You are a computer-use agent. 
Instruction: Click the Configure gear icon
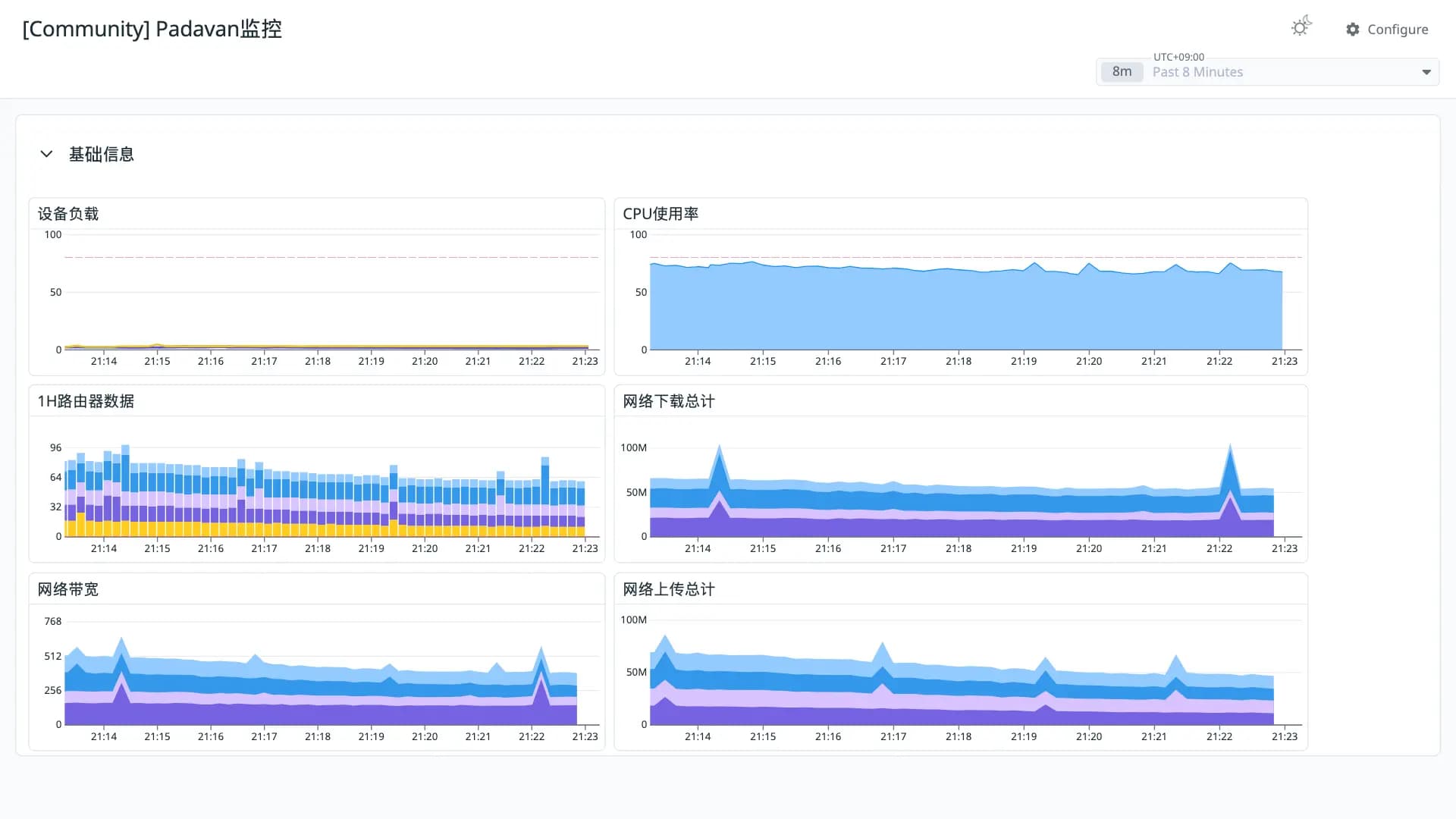click(x=1353, y=30)
